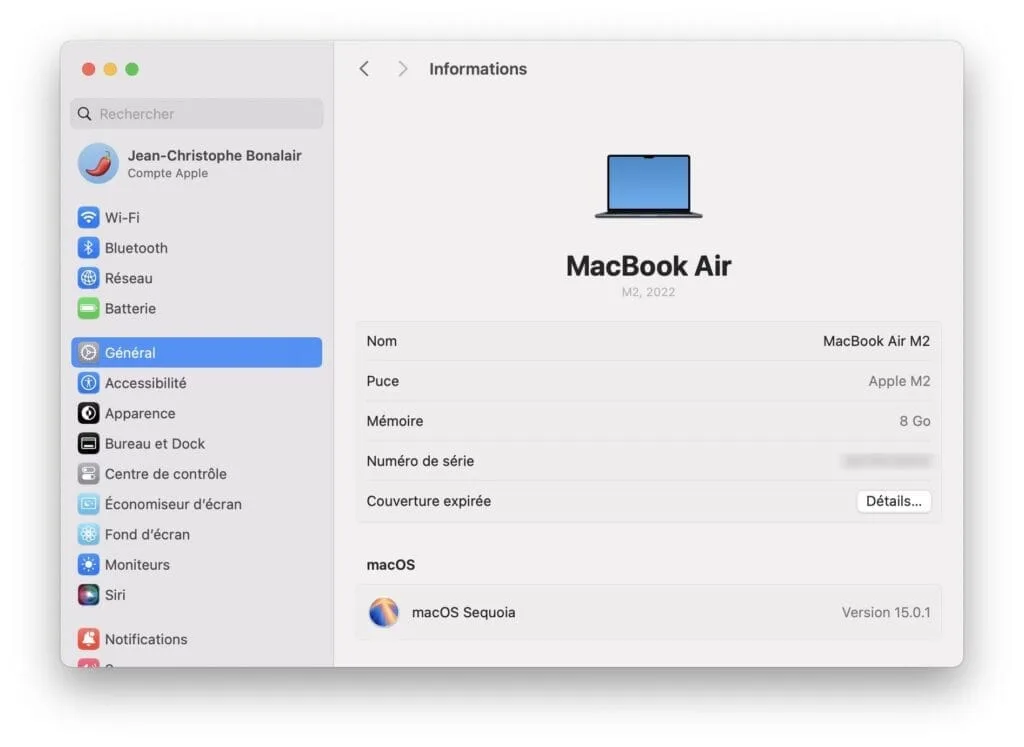Click the Centre de contrôle icon
This screenshot has height=747, width=1024.
[88, 473]
